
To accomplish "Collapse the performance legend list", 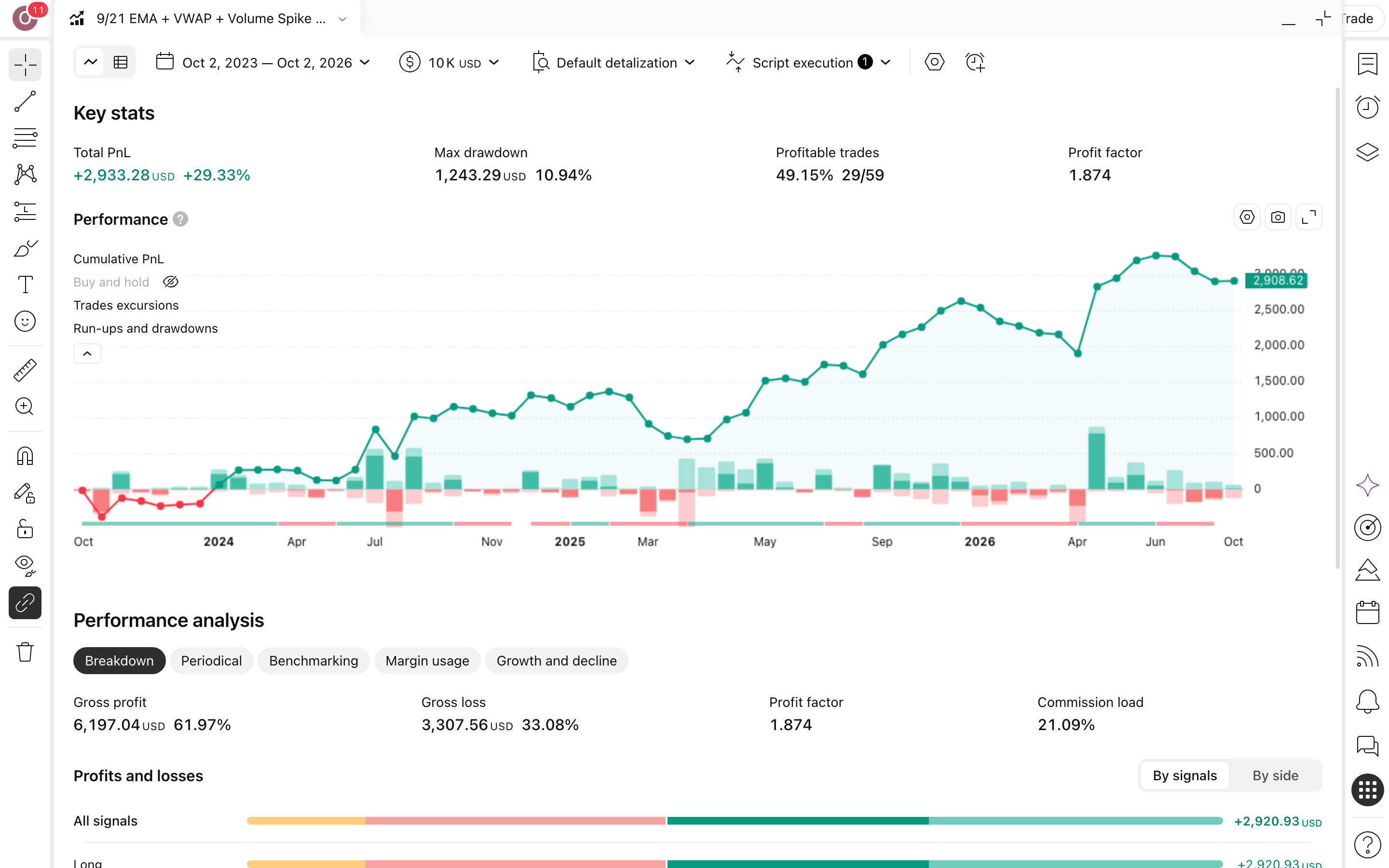I will 87,353.
